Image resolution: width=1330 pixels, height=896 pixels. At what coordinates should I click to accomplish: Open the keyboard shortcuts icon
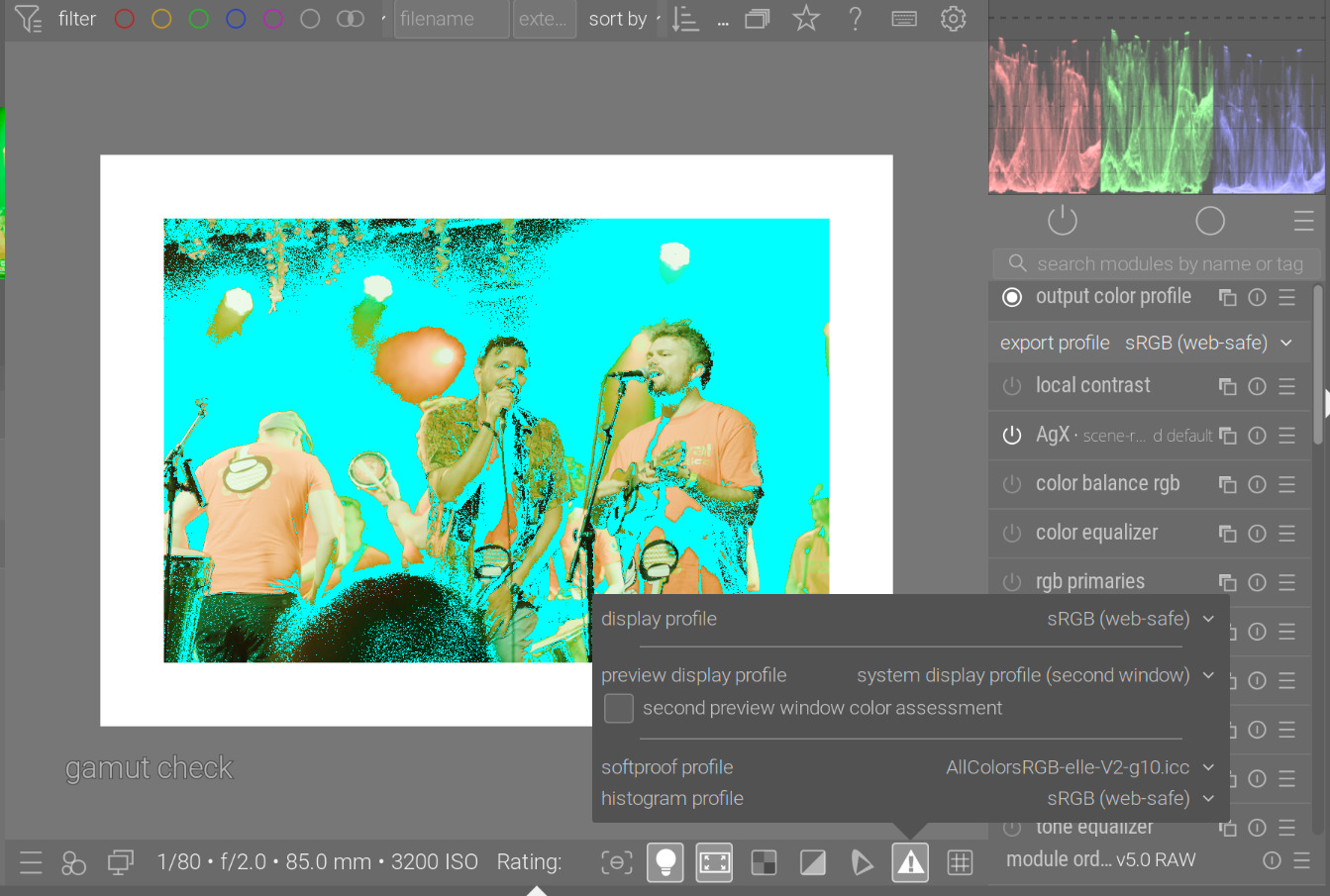pyautogui.click(x=904, y=19)
